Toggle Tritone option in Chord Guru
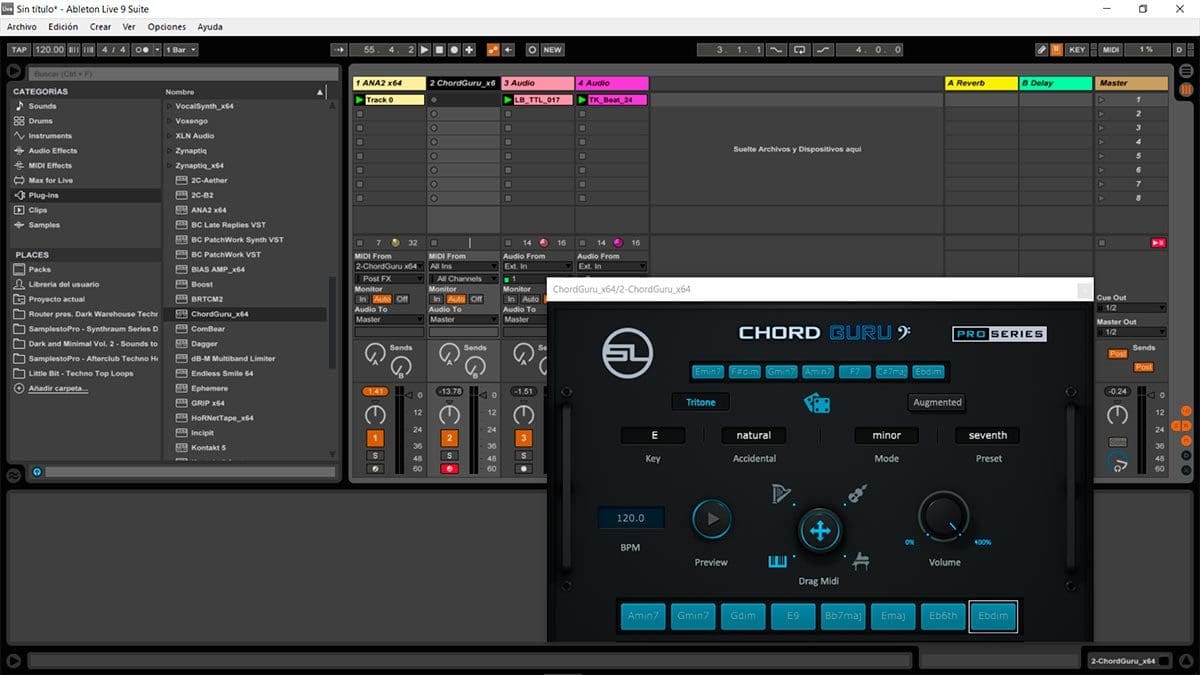The image size is (1200, 675). 701,402
